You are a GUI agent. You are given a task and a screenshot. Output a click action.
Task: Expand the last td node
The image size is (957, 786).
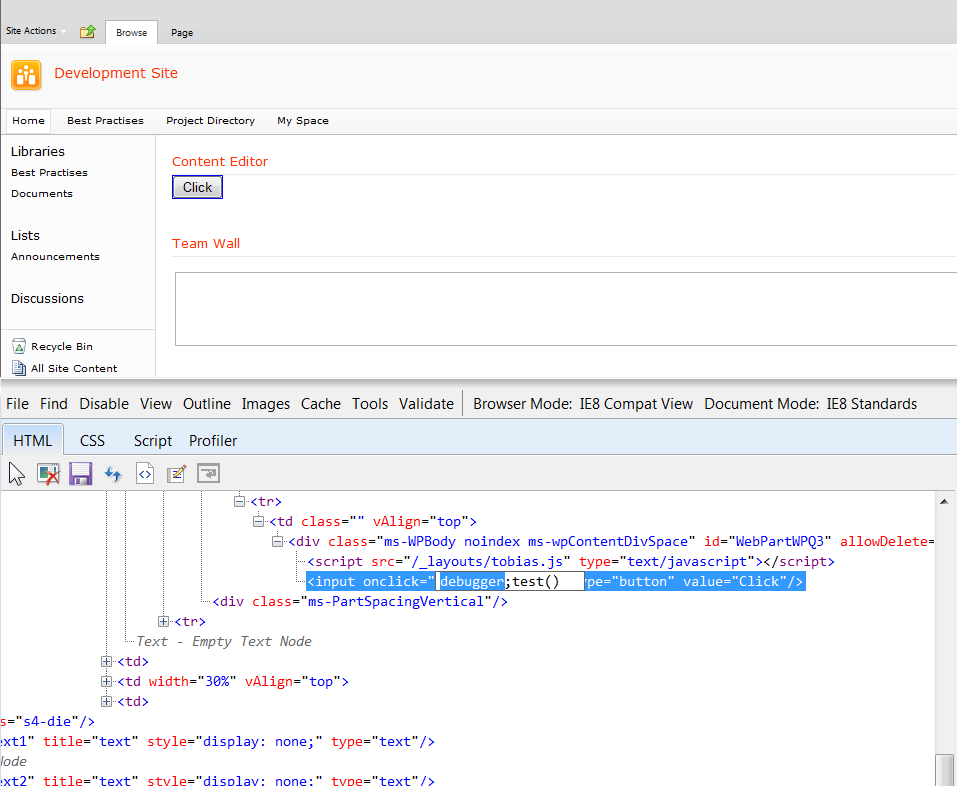tap(106, 701)
